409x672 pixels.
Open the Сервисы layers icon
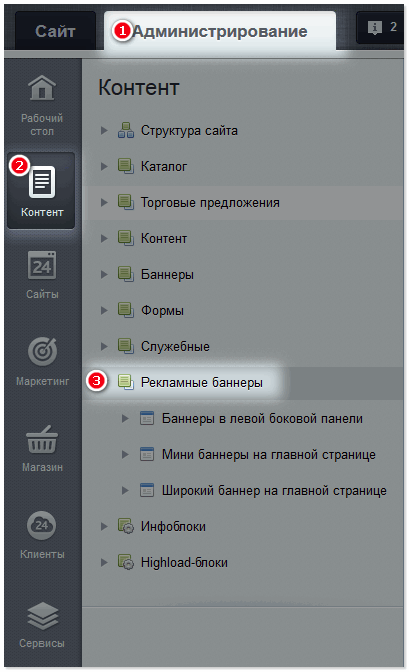tap(42, 616)
